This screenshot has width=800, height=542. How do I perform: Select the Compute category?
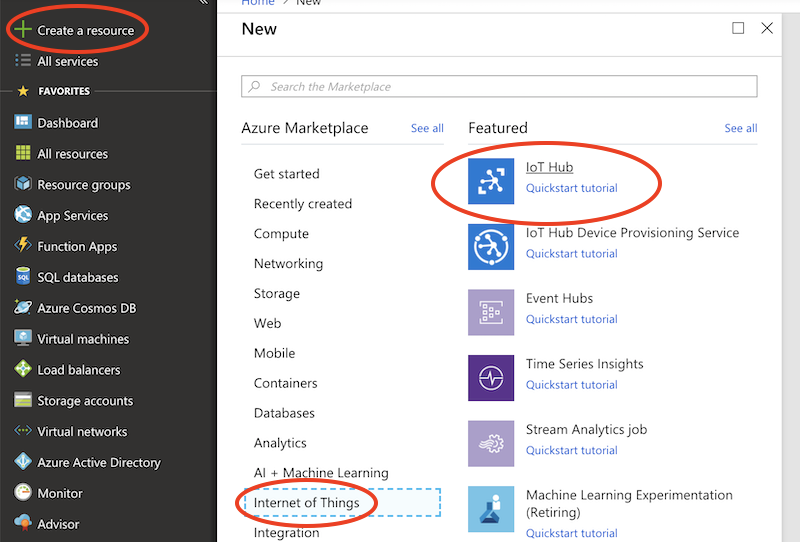coord(281,234)
